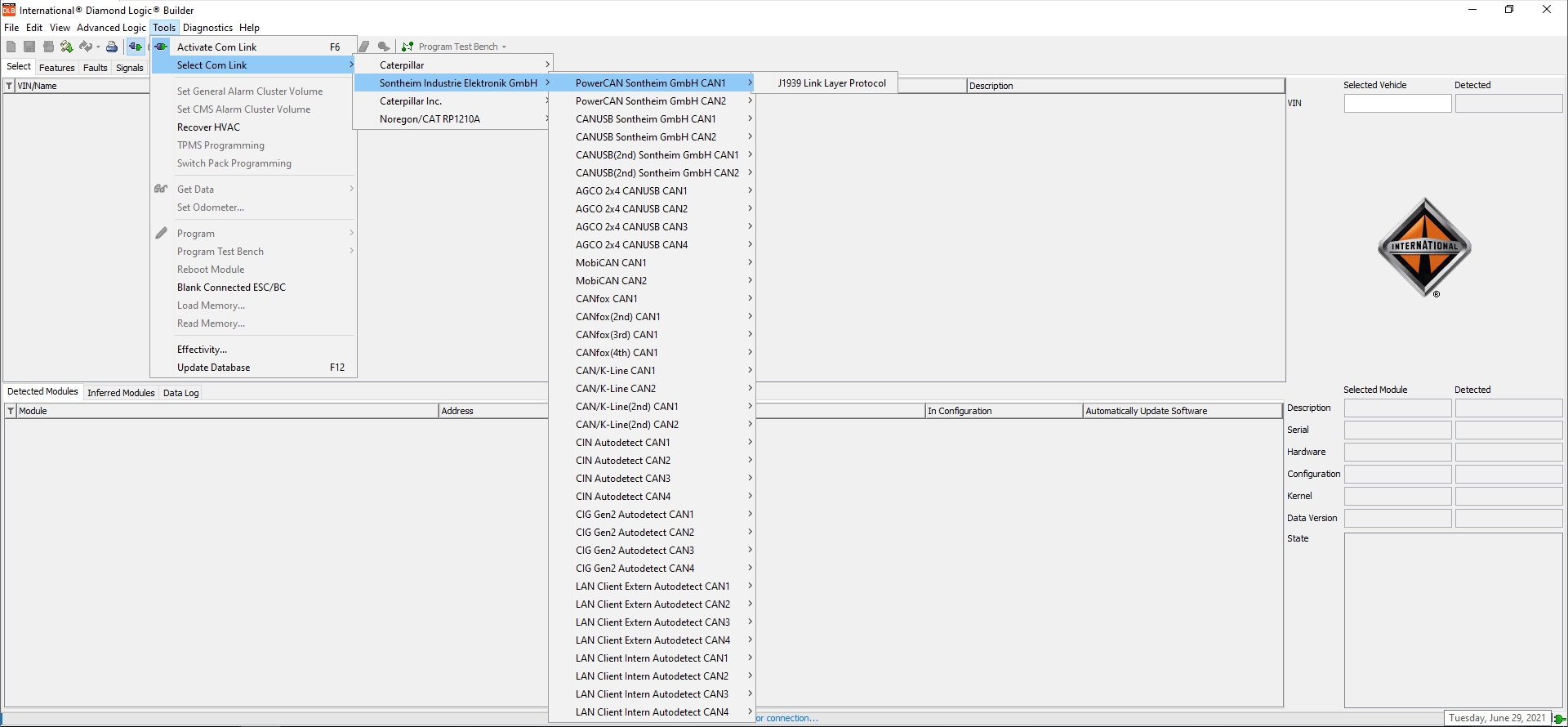1568x727 pixels.
Task: Click the International diamond logo
Action: point(1424,248)
